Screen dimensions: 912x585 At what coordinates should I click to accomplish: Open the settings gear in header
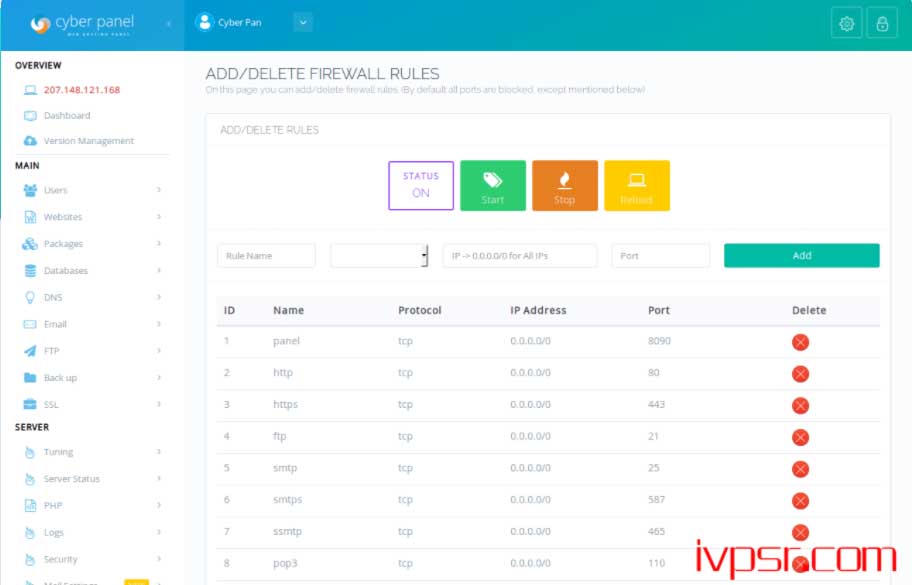[x=846, y=23]
